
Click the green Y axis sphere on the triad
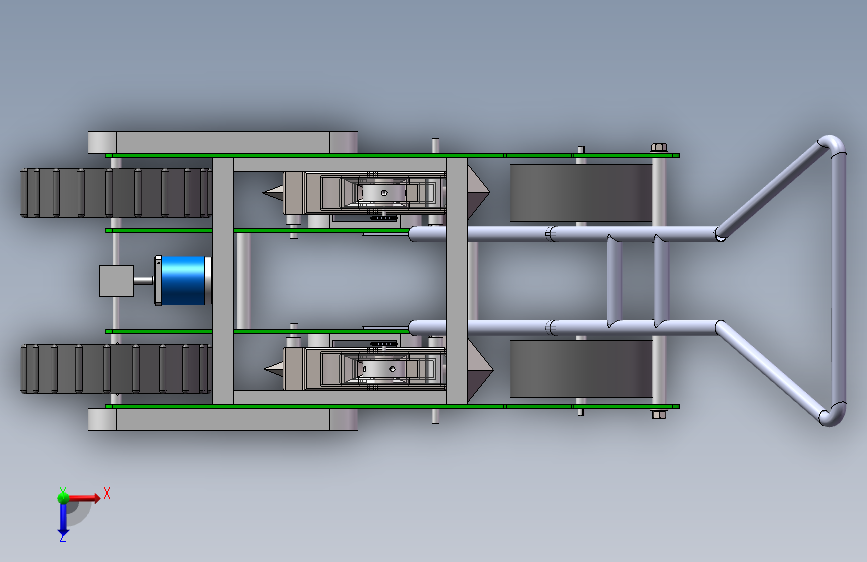click(63, 498)
